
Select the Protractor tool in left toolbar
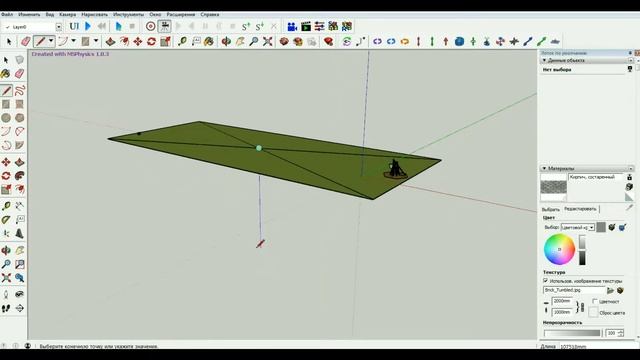pos(6,220)
